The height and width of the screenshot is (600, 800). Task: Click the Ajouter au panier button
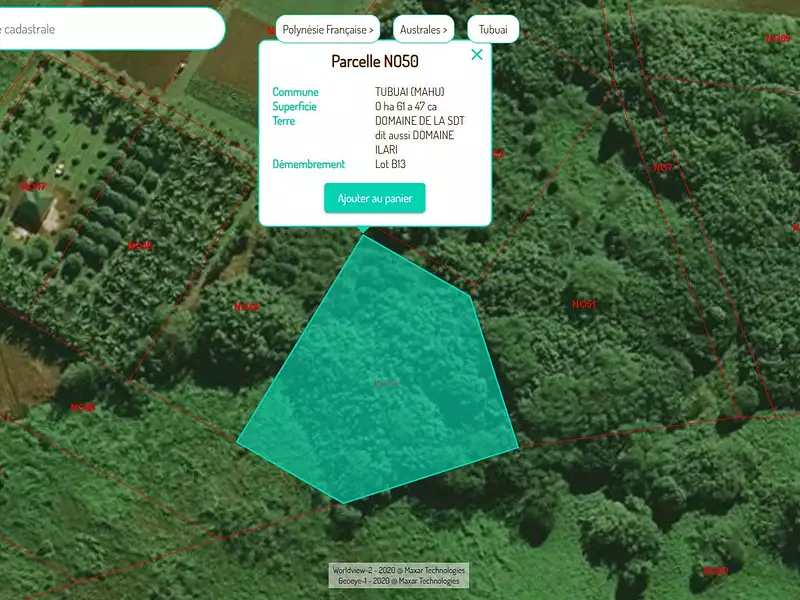point(375,198)
